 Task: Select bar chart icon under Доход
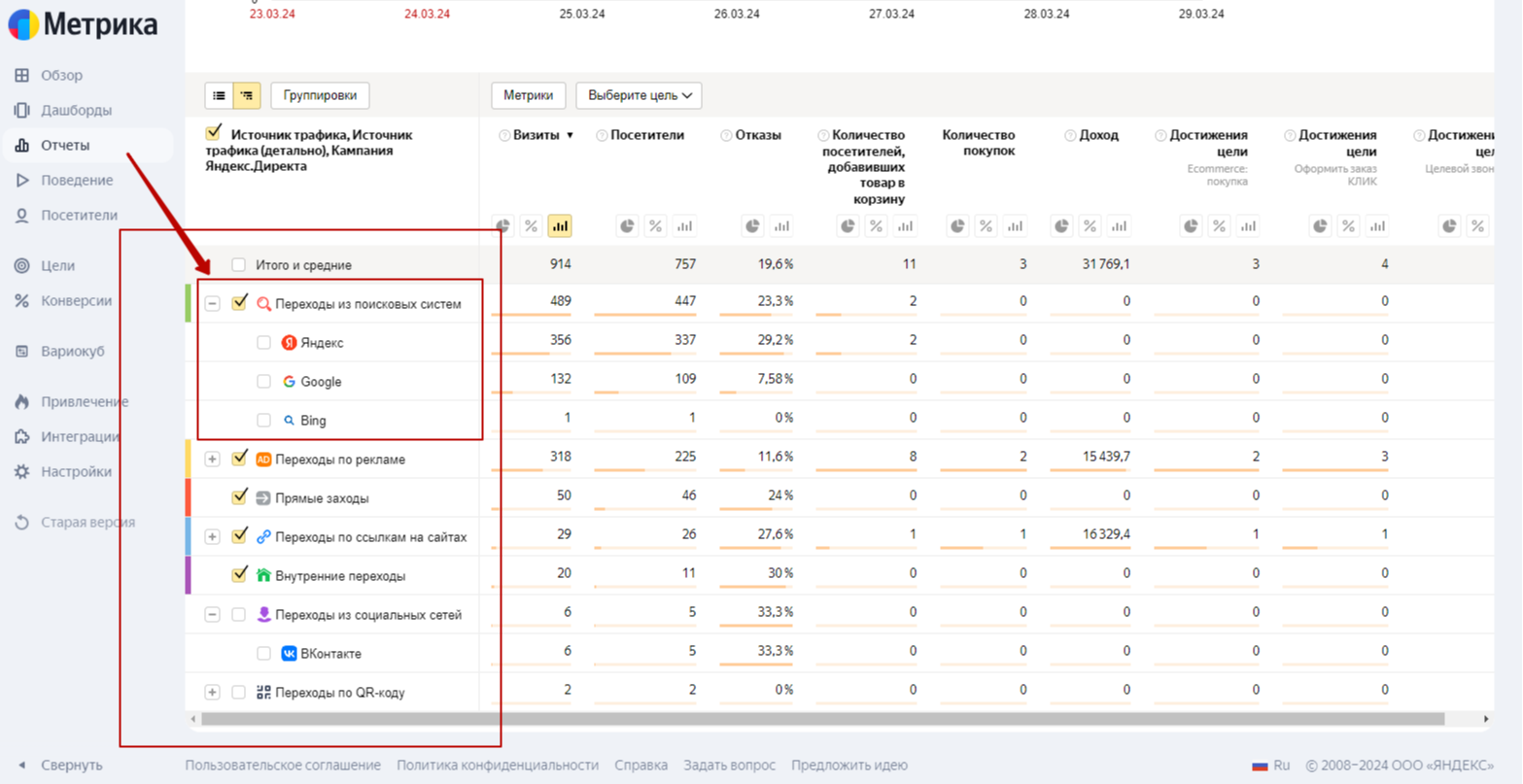[1120, 226]
